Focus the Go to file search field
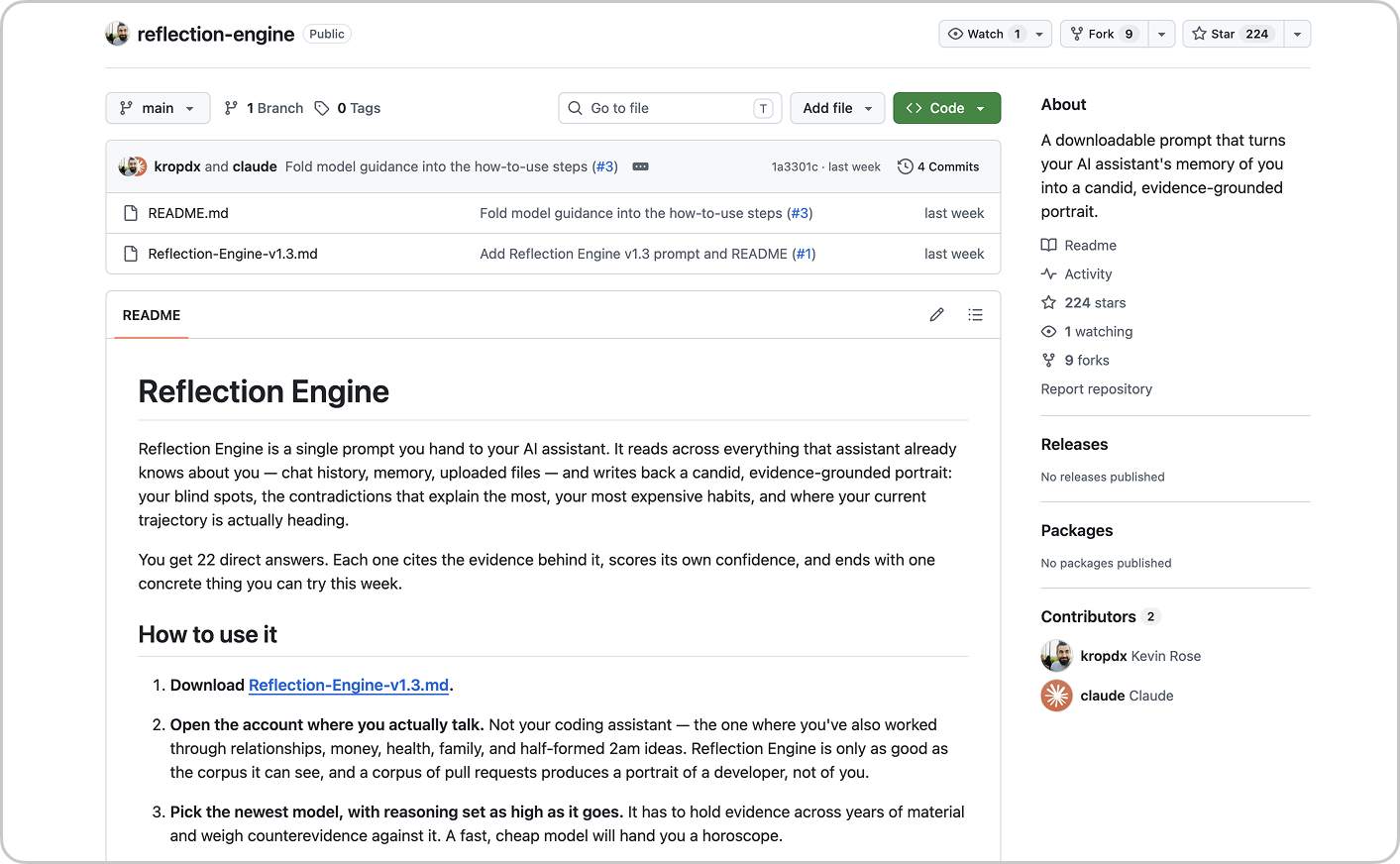Image resolution: width=1400 pixels, height=864 pixels. pos(670,108)
